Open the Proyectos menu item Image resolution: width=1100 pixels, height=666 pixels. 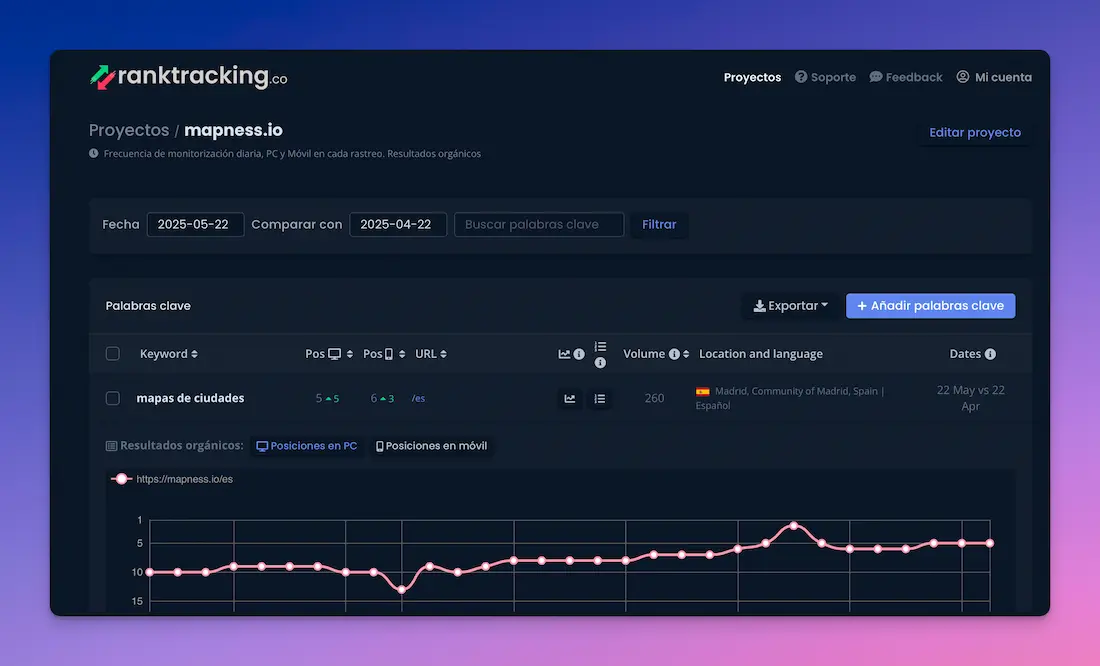pyautogui.click(x=752, y=76)
